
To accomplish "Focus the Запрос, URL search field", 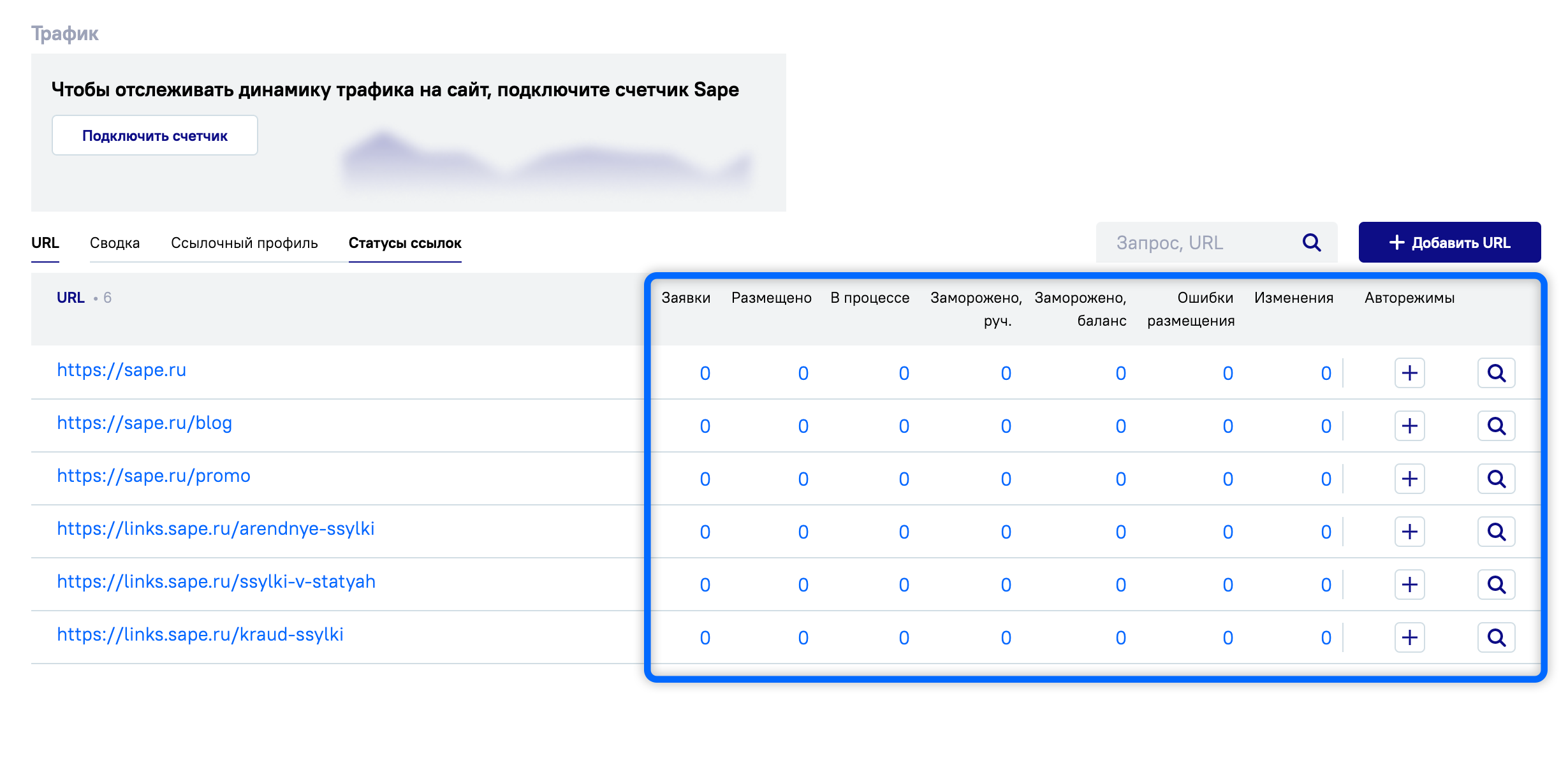I will [1216, 242].
